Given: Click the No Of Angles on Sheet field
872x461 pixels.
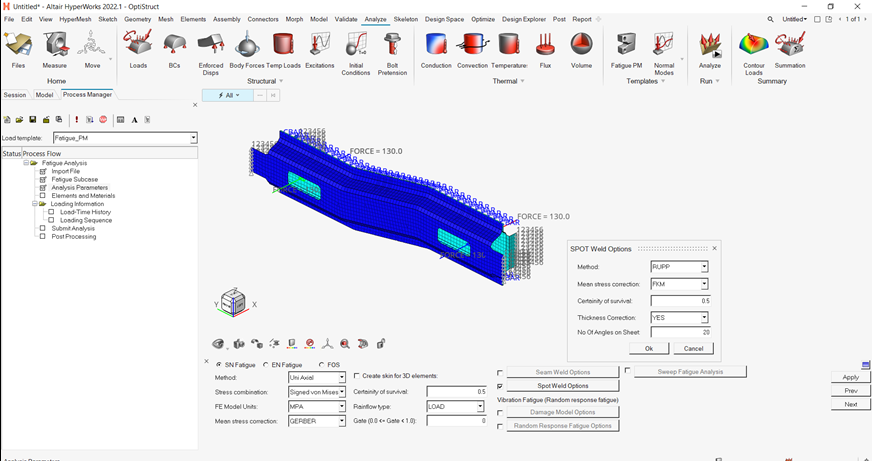Looking at the screenshot, I should click(680, 333).
